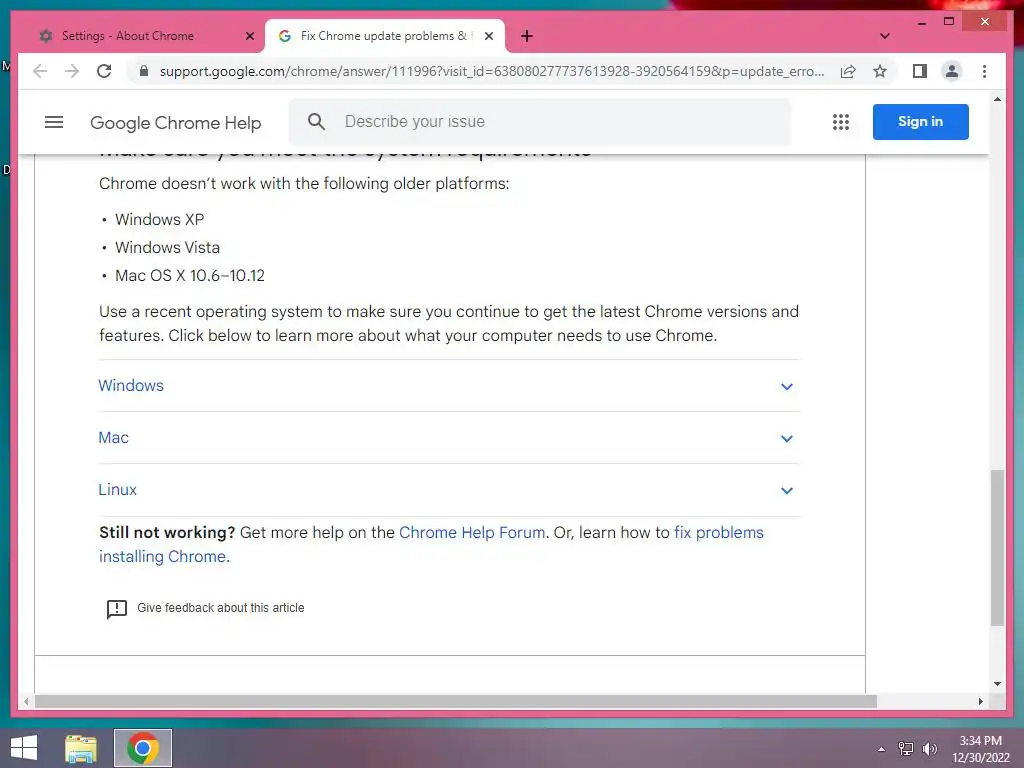Open File Explorer from taskbar
The width and height of the screenshot is (1024, 768).
point(81,748)
